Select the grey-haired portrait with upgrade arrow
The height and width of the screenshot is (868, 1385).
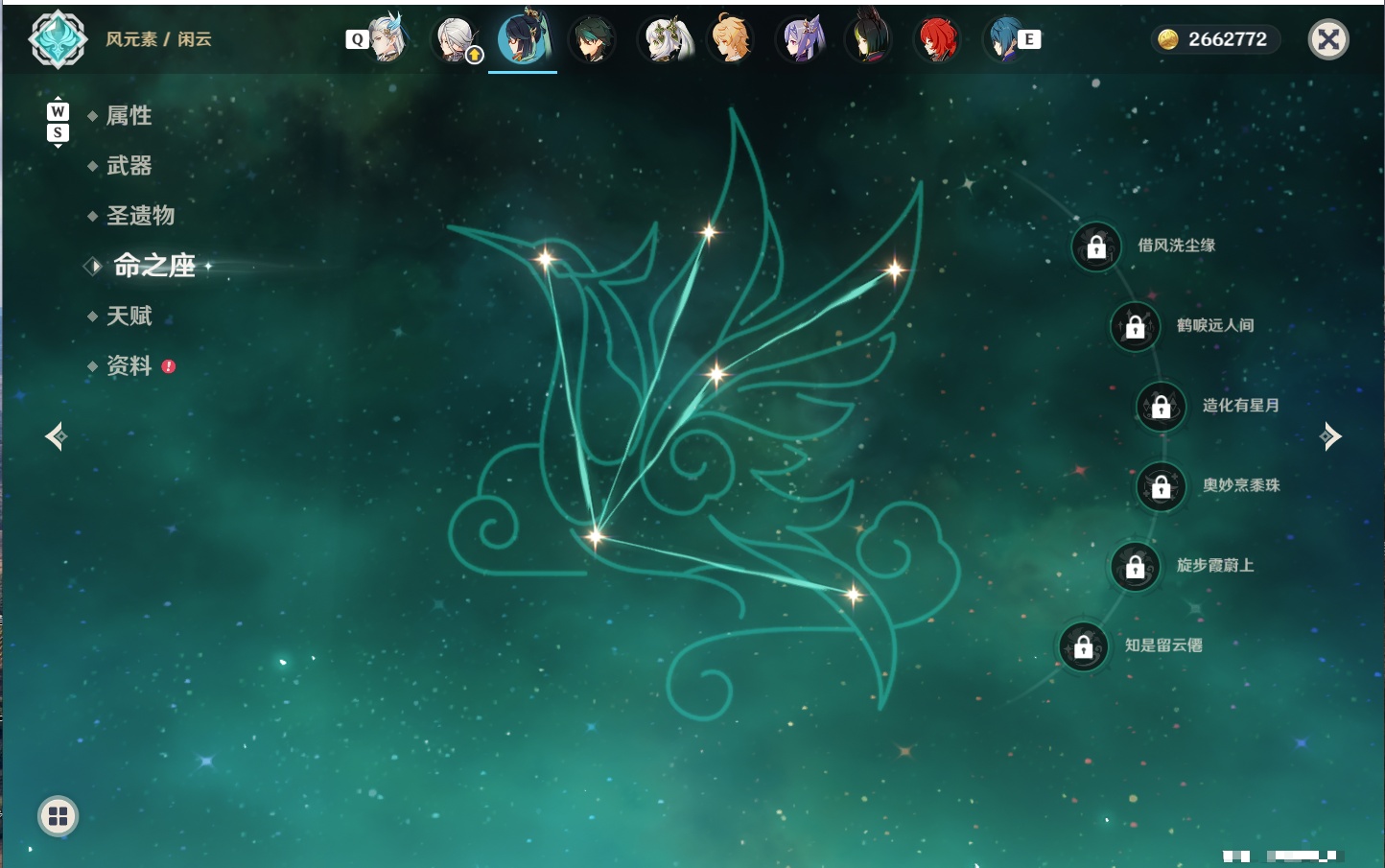[x=458, y=39]
